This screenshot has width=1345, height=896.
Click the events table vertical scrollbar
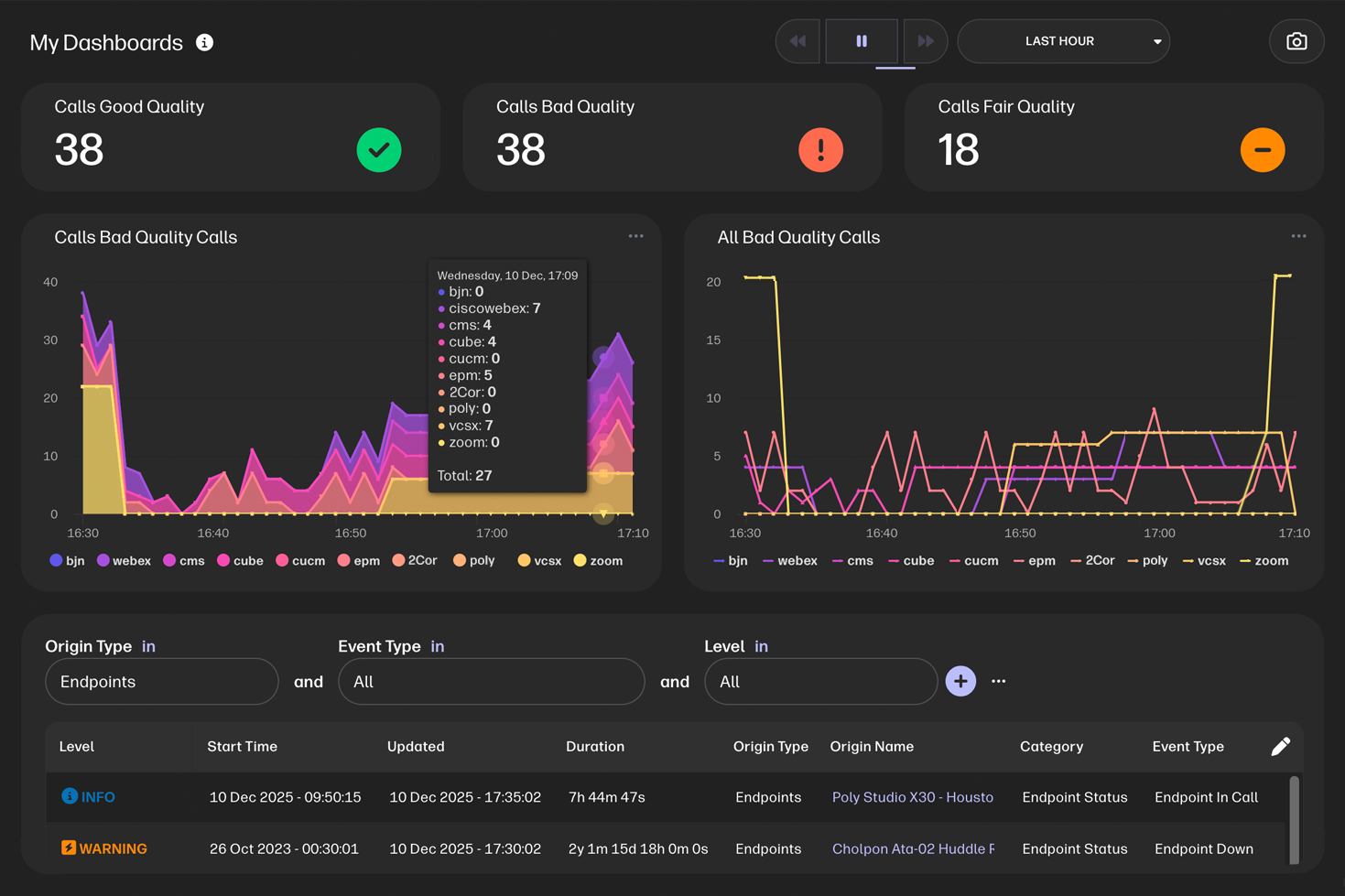[1294, 819]
